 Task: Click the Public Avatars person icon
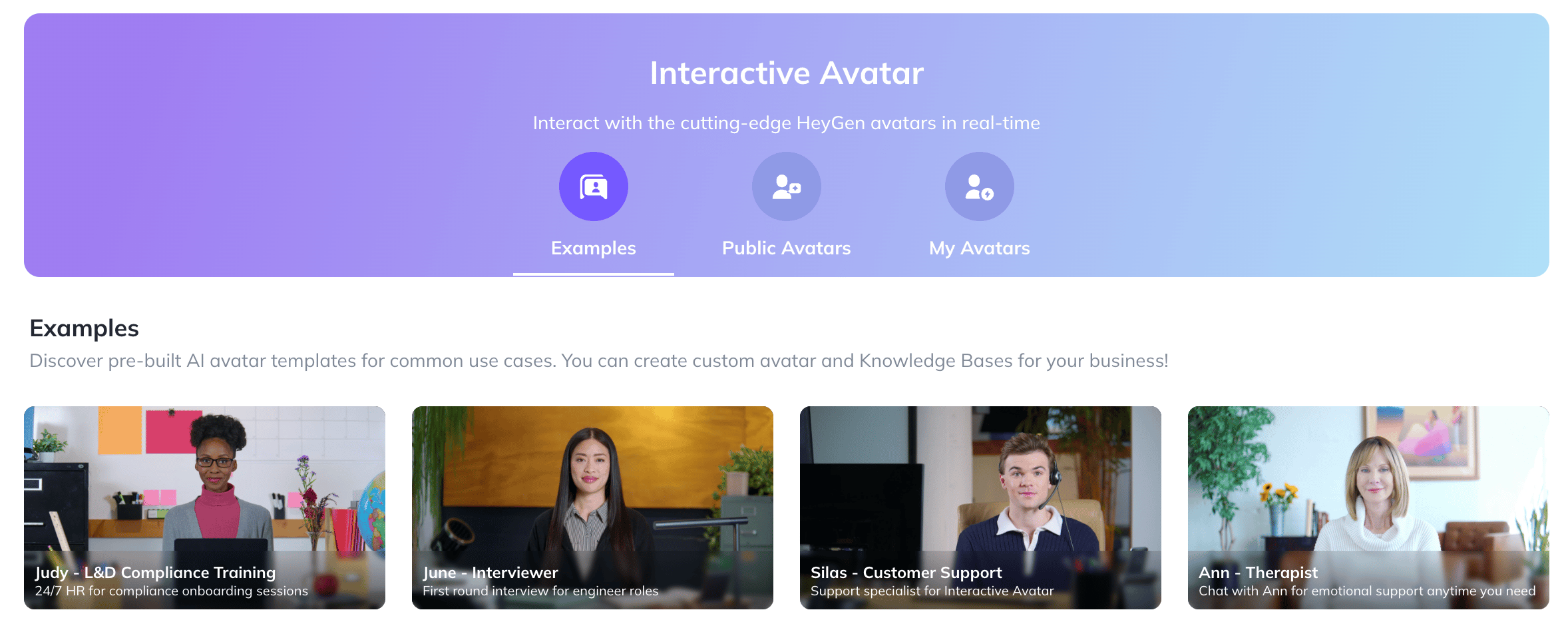(x=786, y=186)
